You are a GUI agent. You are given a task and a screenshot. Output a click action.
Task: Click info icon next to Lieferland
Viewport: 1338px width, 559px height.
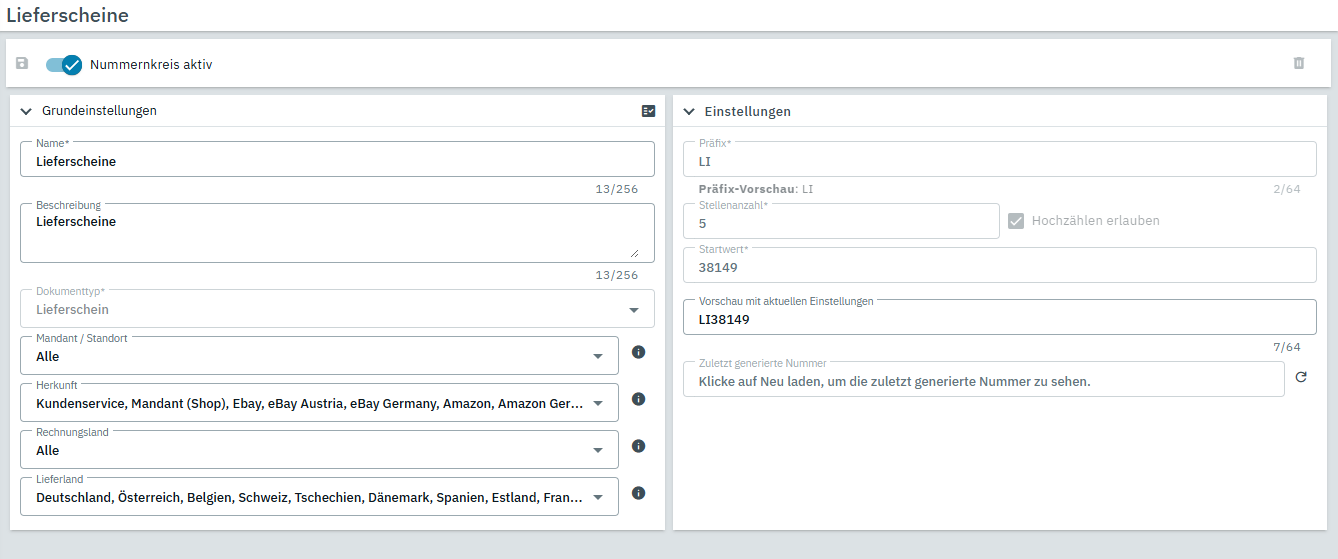click(x=638, y=493)
